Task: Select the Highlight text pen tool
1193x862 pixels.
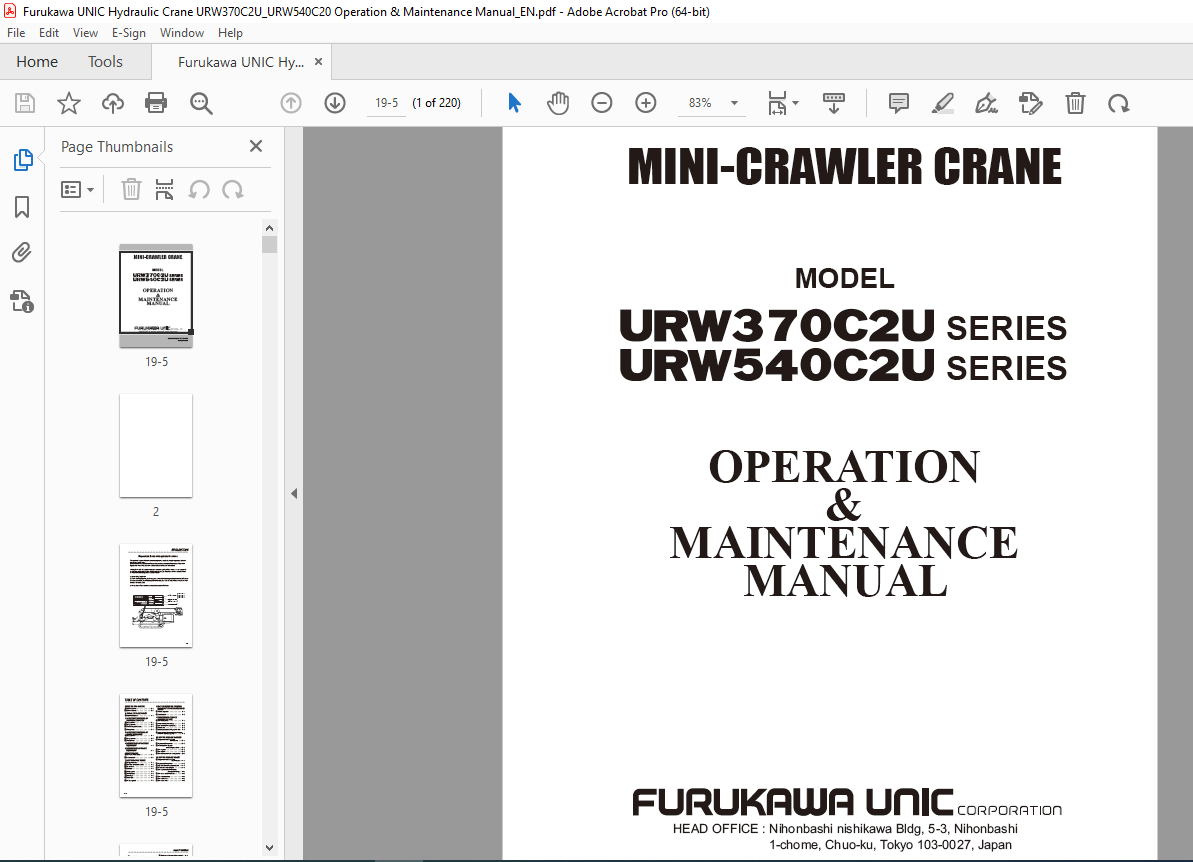Action: [x=943, y=103]
